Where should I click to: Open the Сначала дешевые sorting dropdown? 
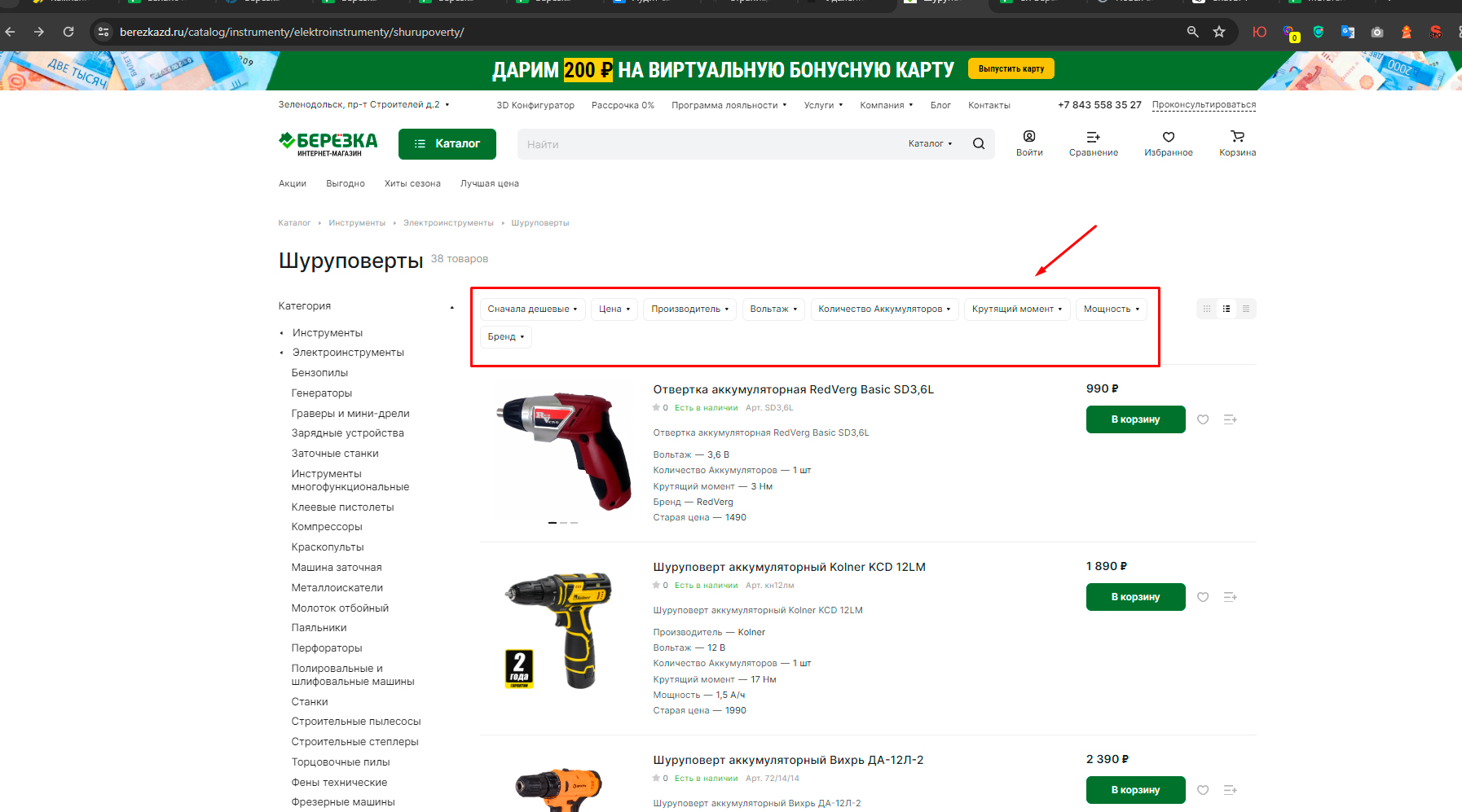tap(533, 309)
